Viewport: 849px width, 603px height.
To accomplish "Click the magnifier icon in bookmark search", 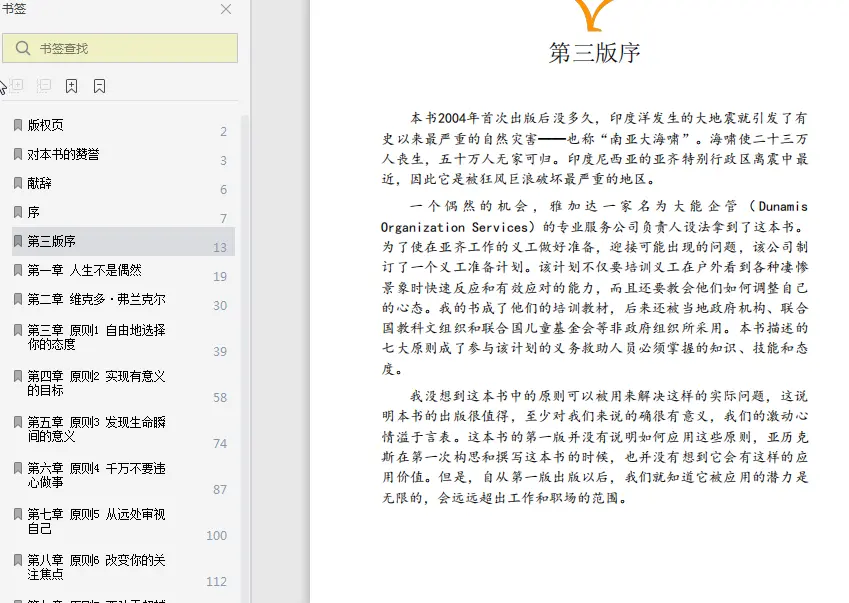I will 23,48.
